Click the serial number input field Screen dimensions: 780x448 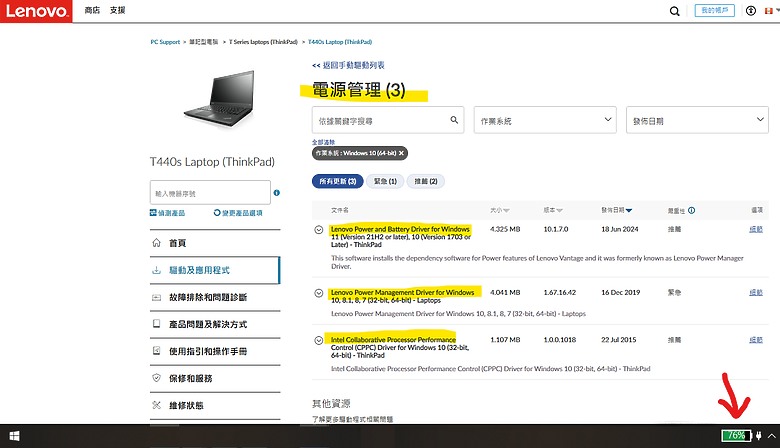(x=210, y=193)
